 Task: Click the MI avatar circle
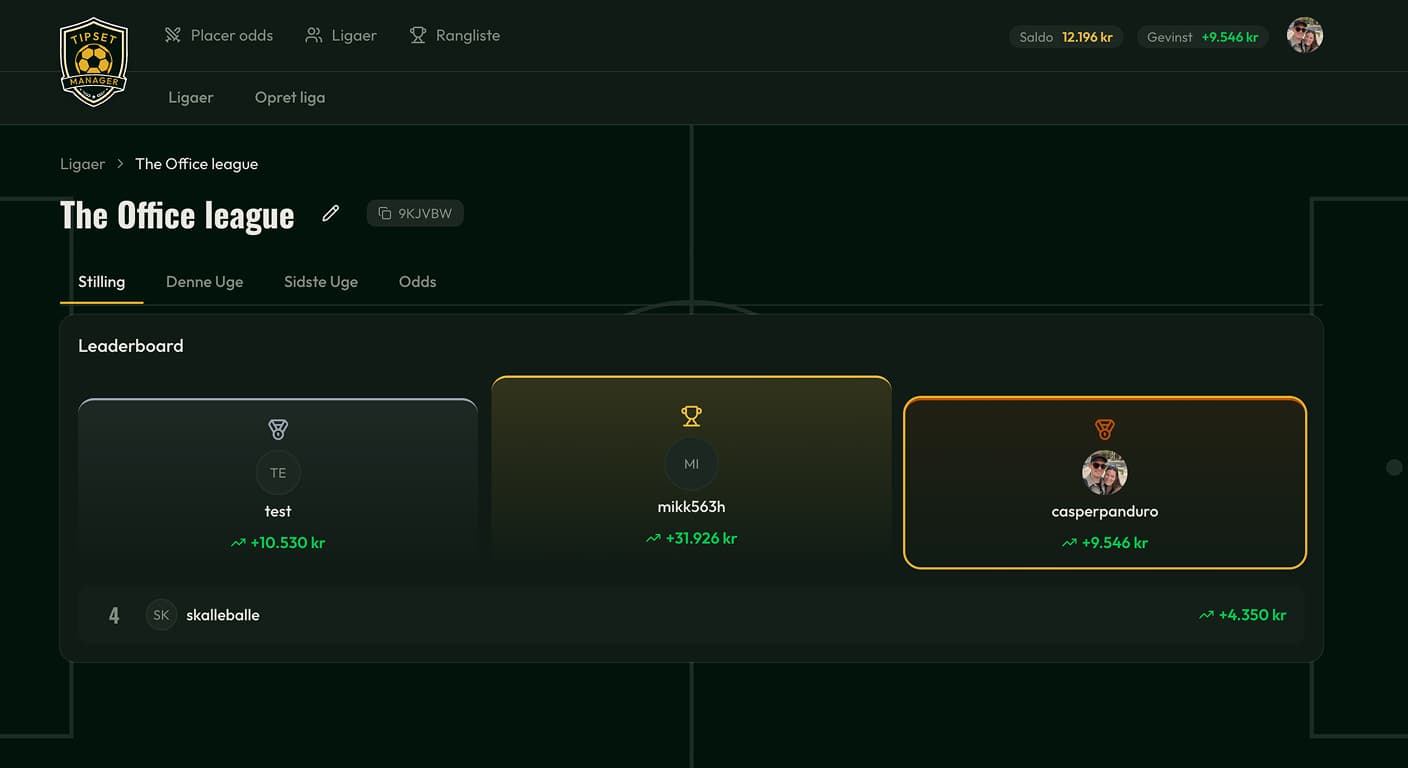click(691, 464)
